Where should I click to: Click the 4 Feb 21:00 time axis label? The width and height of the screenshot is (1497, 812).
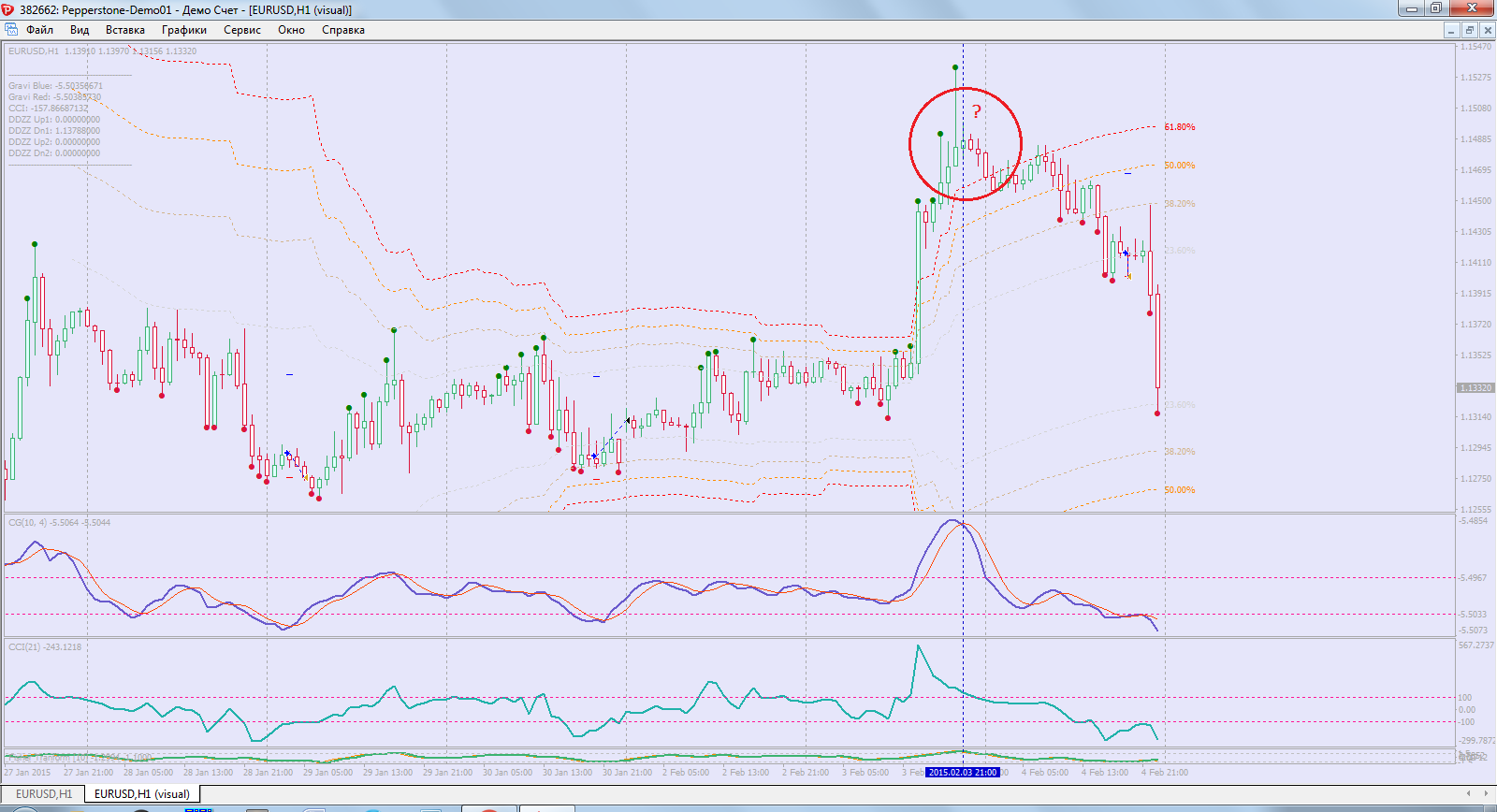point(1165,773)
